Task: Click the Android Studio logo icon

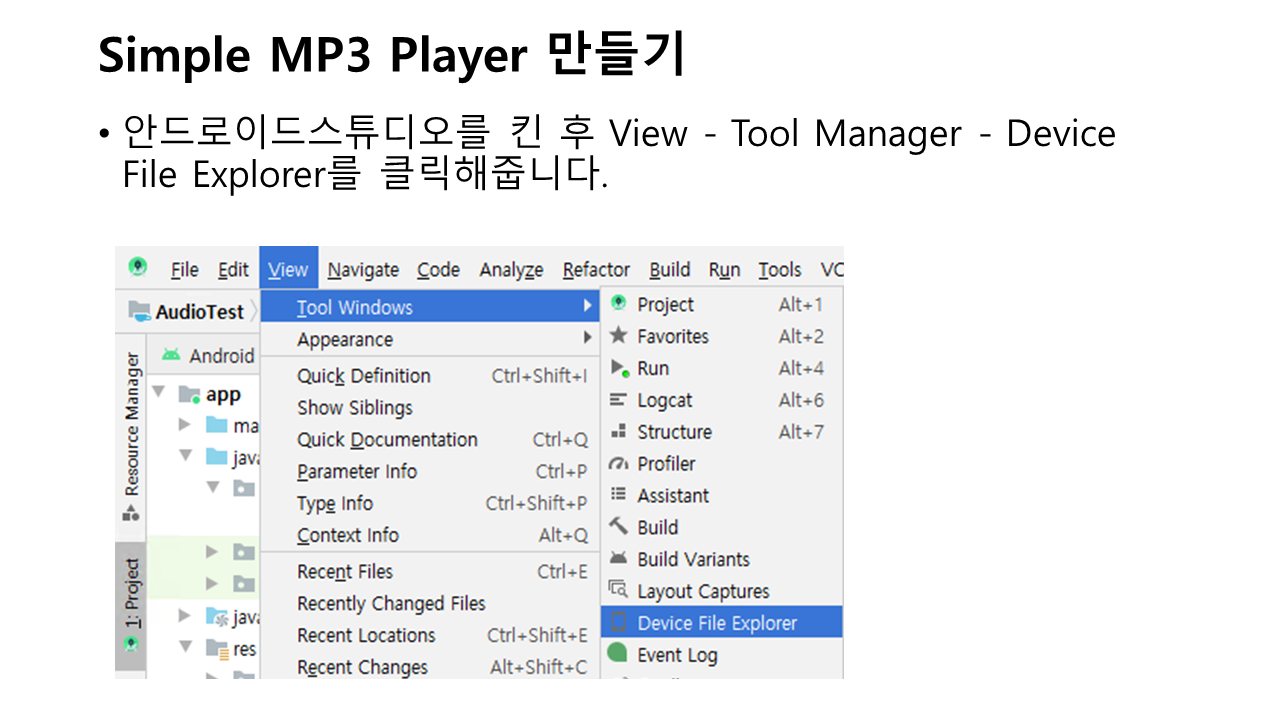Action: coord(138,267)
